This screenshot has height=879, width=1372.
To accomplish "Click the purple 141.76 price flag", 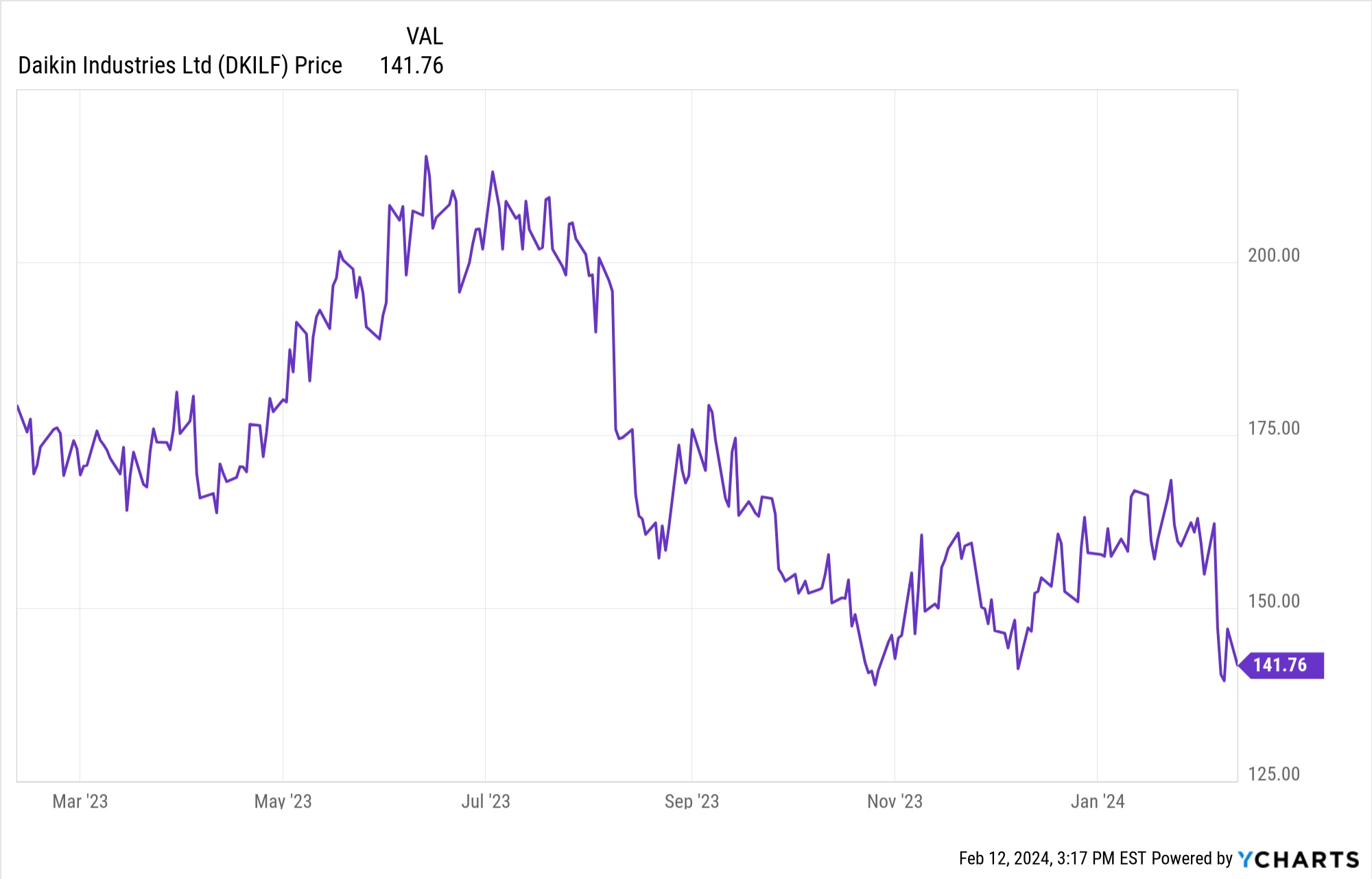I will click(1281, 665).
